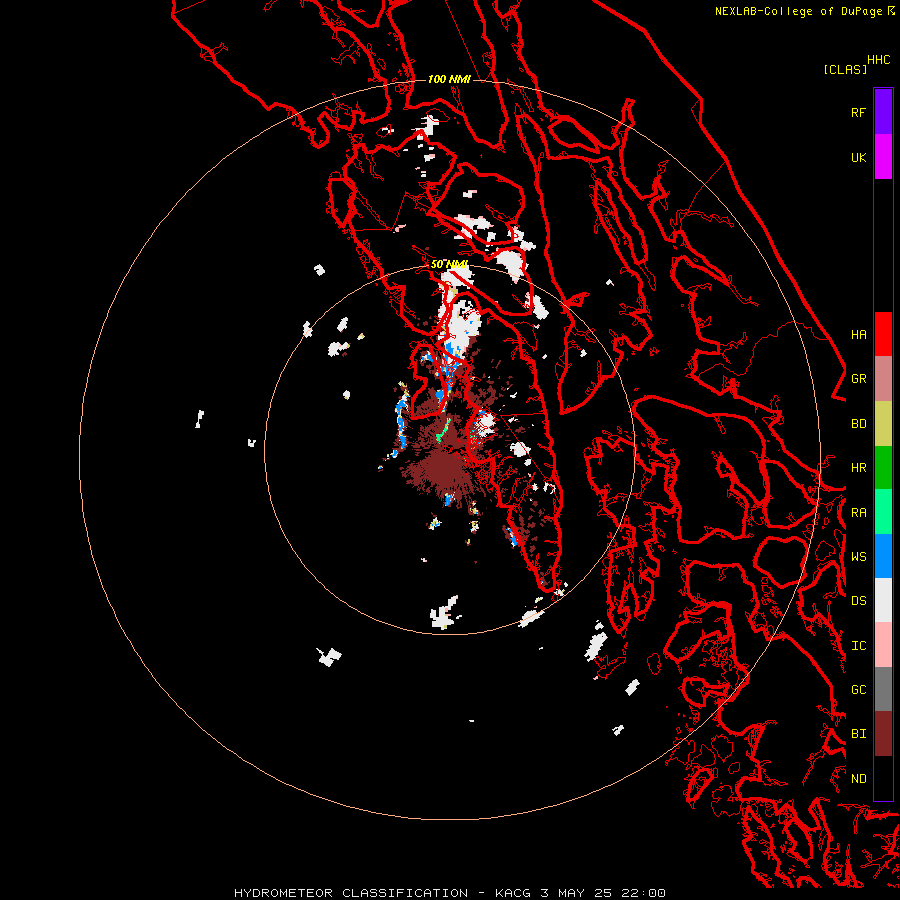Click the DS white color swatch
Viewport: 900px width, 900px height.
pos(883,600)
